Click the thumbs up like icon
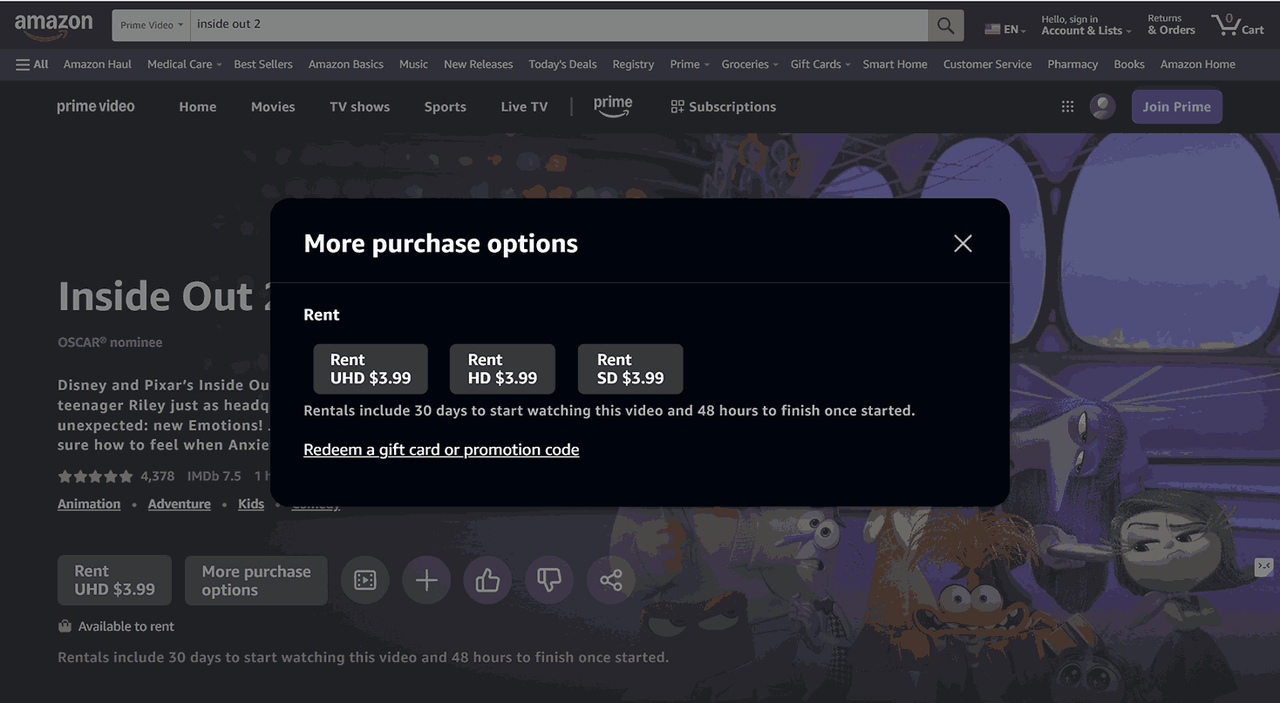 (488, 580)
